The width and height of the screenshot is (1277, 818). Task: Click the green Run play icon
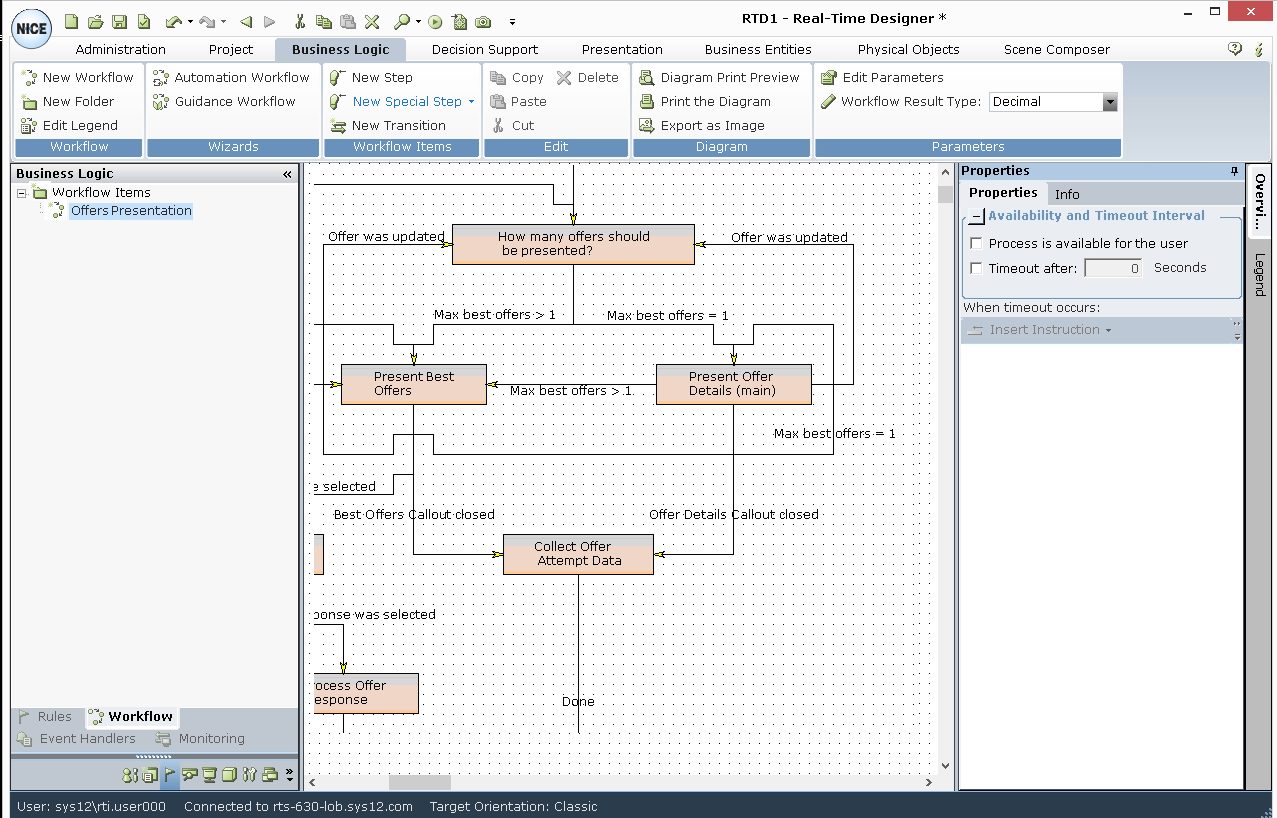[435, 21]
